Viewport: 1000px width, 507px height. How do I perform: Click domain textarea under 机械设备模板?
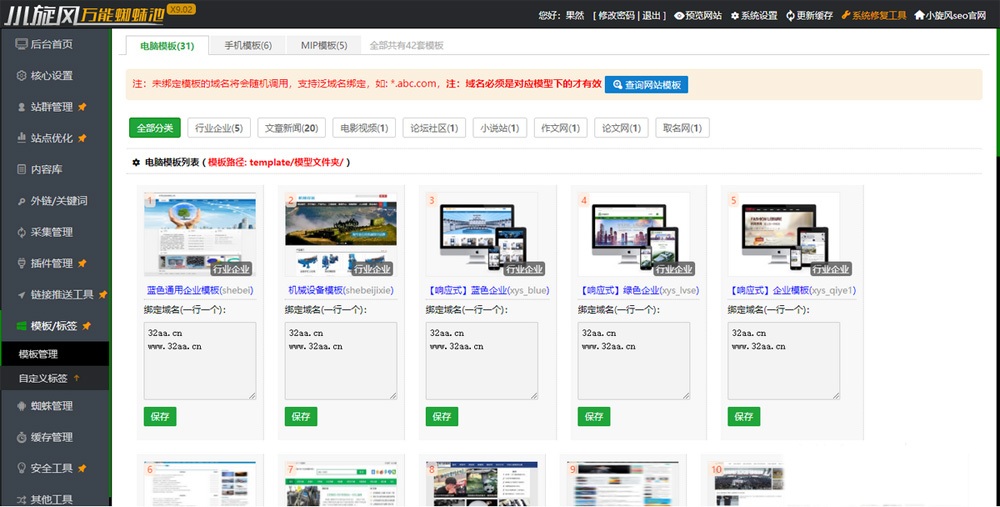point(341,361)
